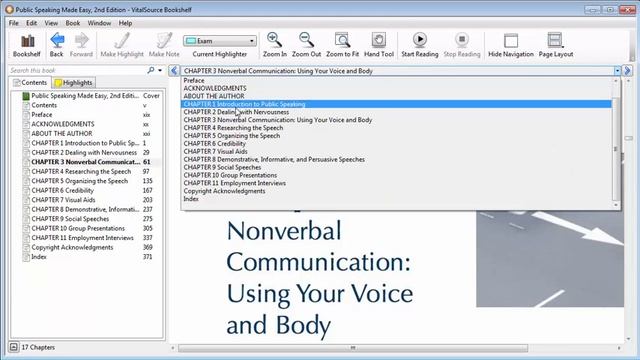Click the Search this book field
640x360 pixels.
coord(78,70)
